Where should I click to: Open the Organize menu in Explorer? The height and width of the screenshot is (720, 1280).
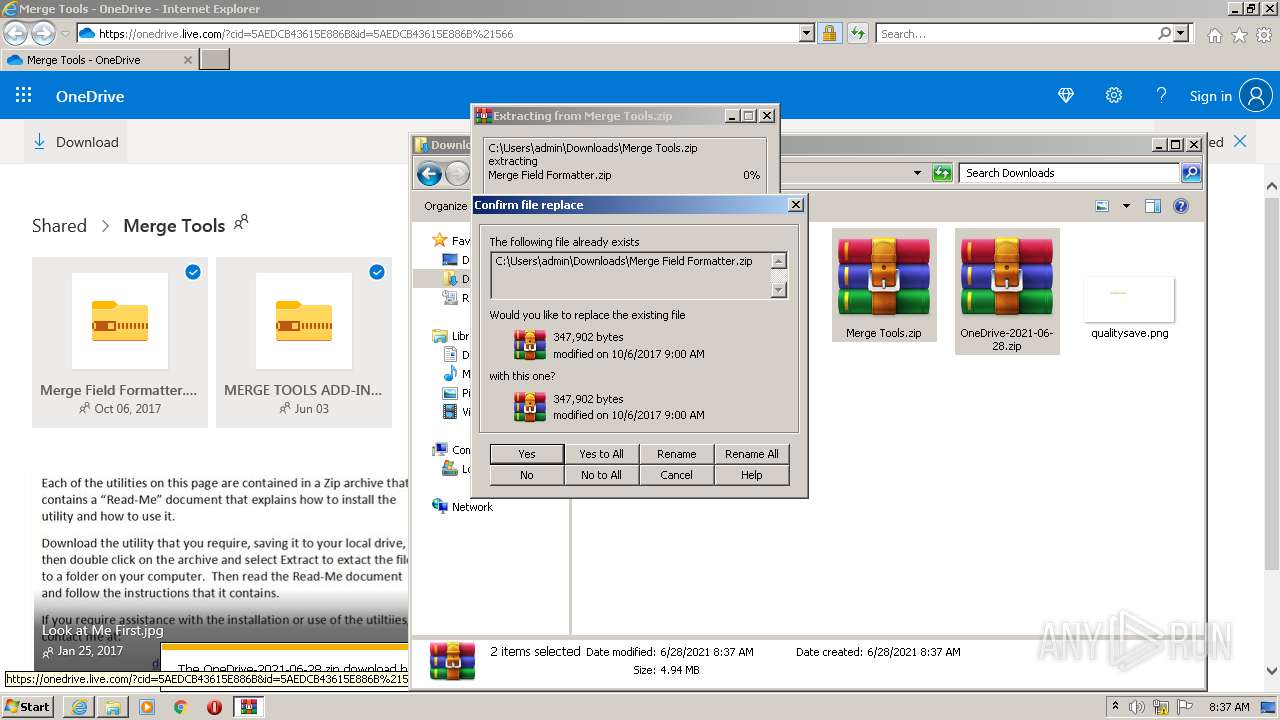(x=446, y=206)
